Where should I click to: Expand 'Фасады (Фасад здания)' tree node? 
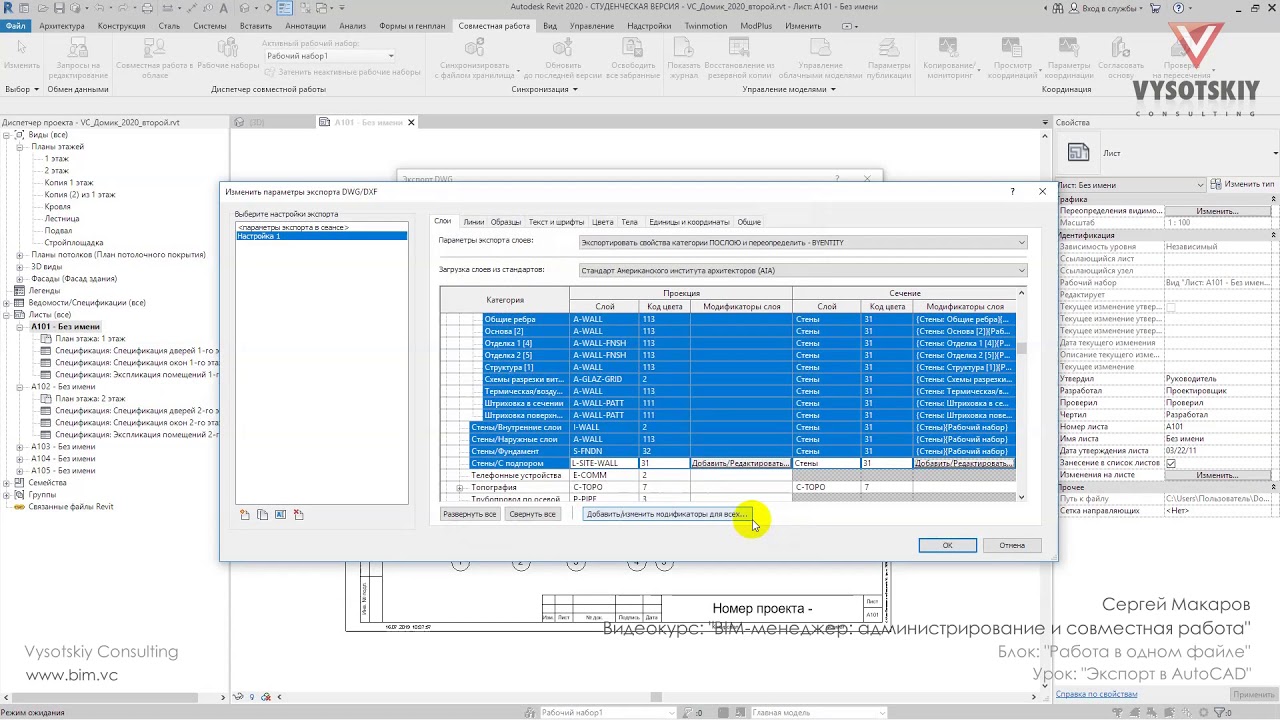click(19, 279)
